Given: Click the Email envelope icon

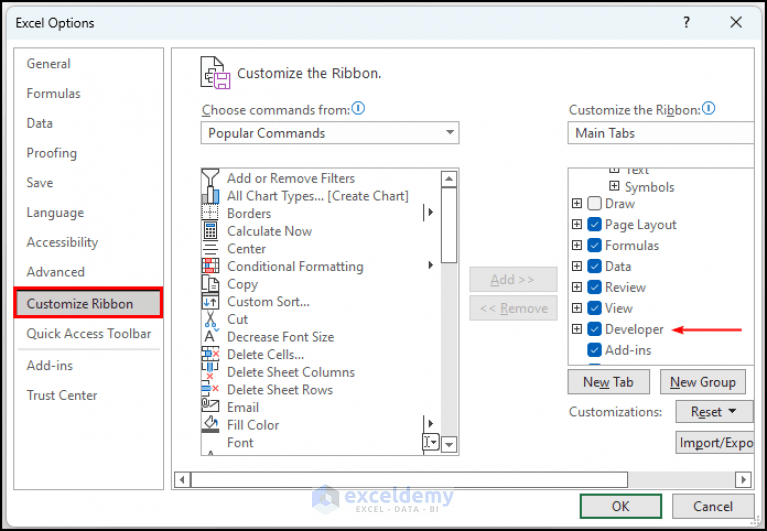Looking at the screenshot, I should point(210,406).
